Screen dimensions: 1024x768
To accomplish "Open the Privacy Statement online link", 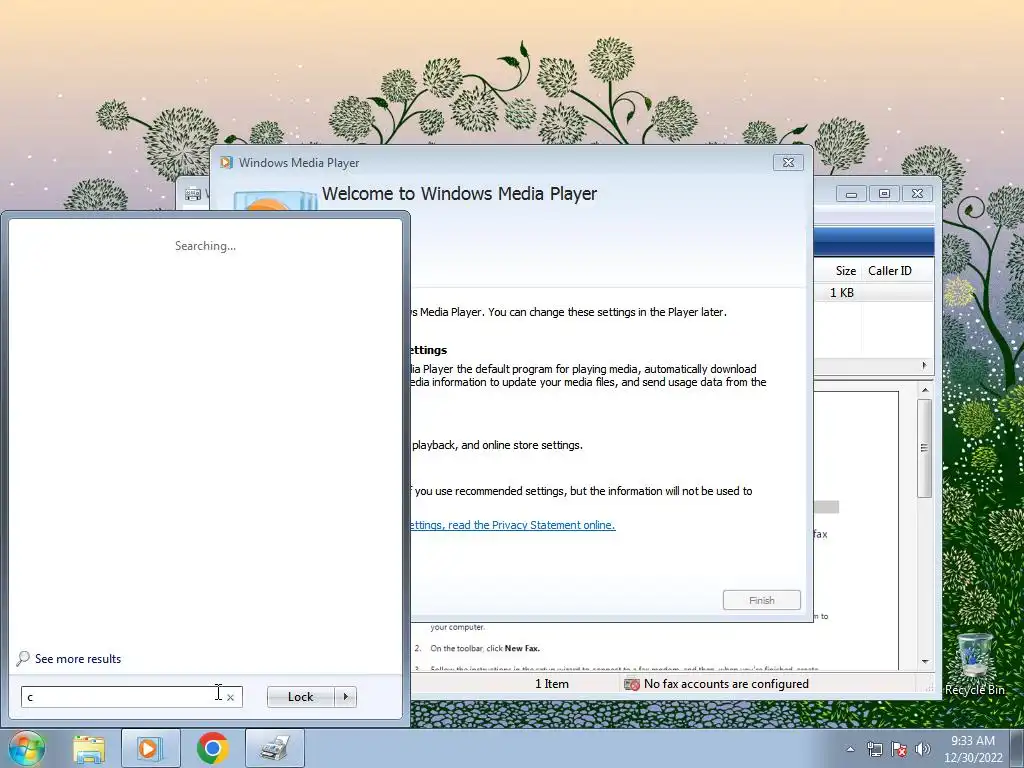I will pyautogui.click(x=513, y=525).
